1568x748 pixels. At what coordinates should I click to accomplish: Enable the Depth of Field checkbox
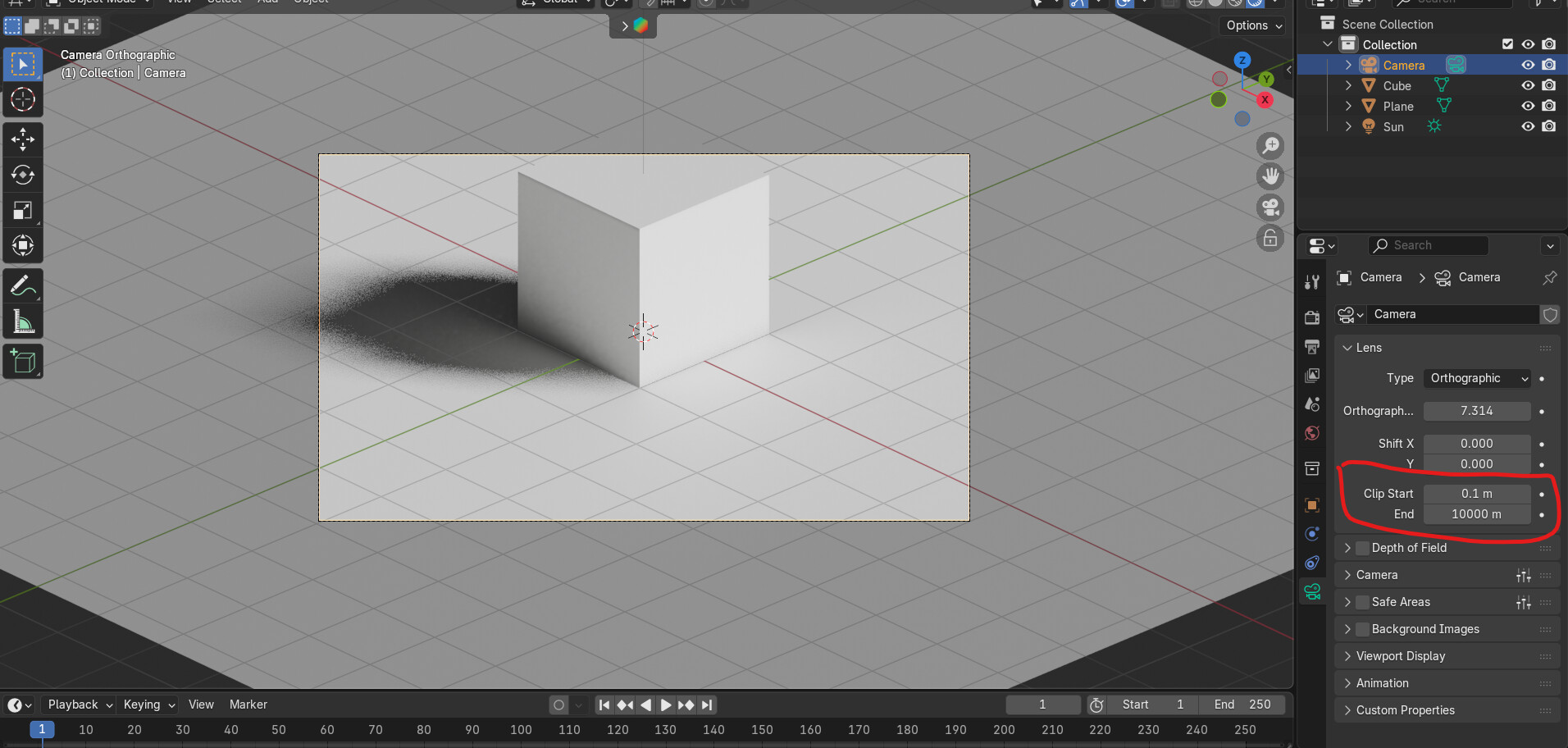(x=1363, y=548)
